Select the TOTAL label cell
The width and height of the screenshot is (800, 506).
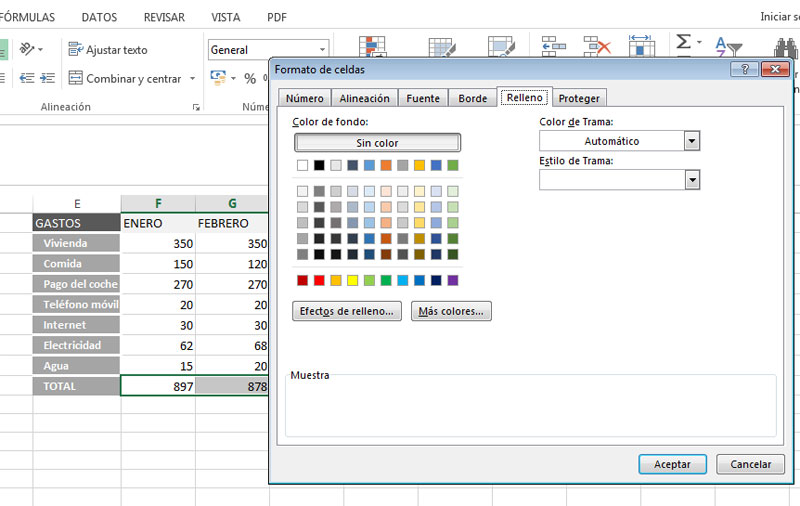tap(77, 386)
